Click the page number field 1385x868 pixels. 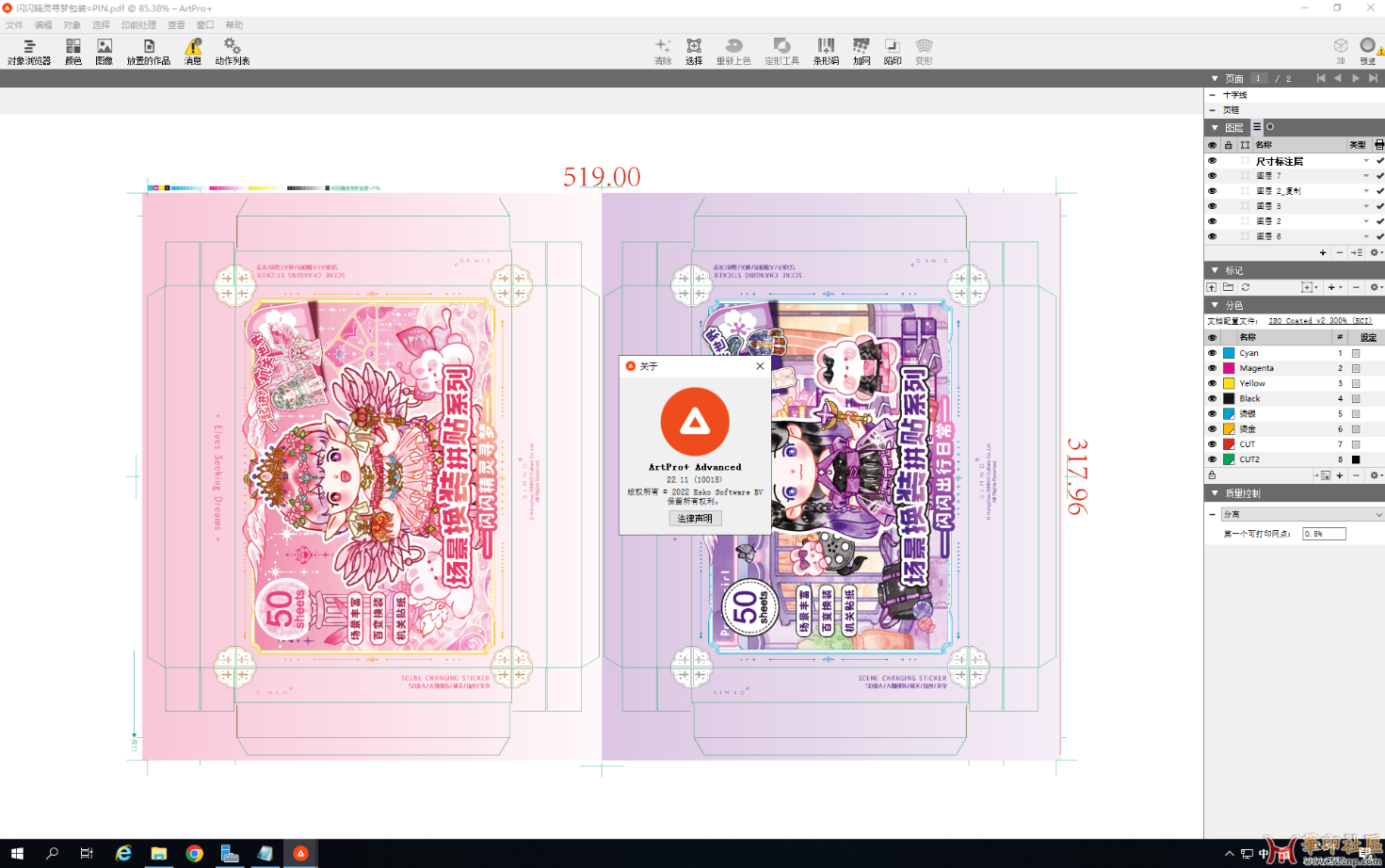click(1260, 78)
